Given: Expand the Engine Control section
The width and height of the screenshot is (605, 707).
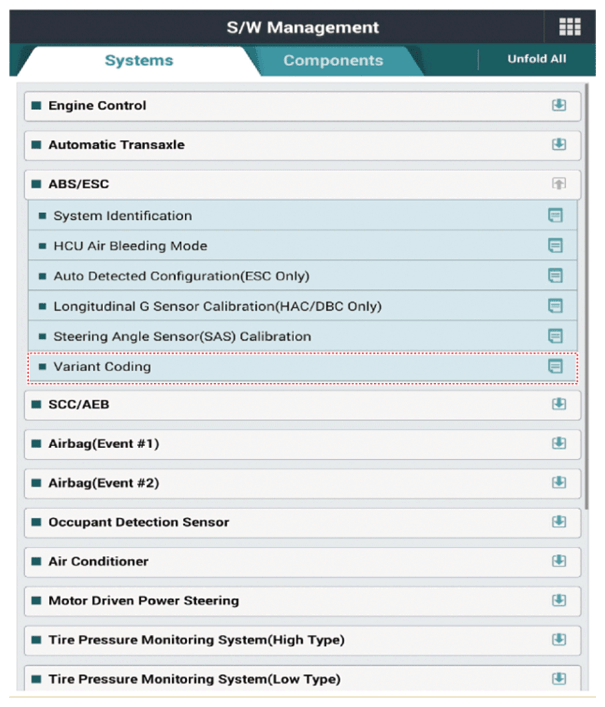Looking at the screenshot, I should [559, 105].
